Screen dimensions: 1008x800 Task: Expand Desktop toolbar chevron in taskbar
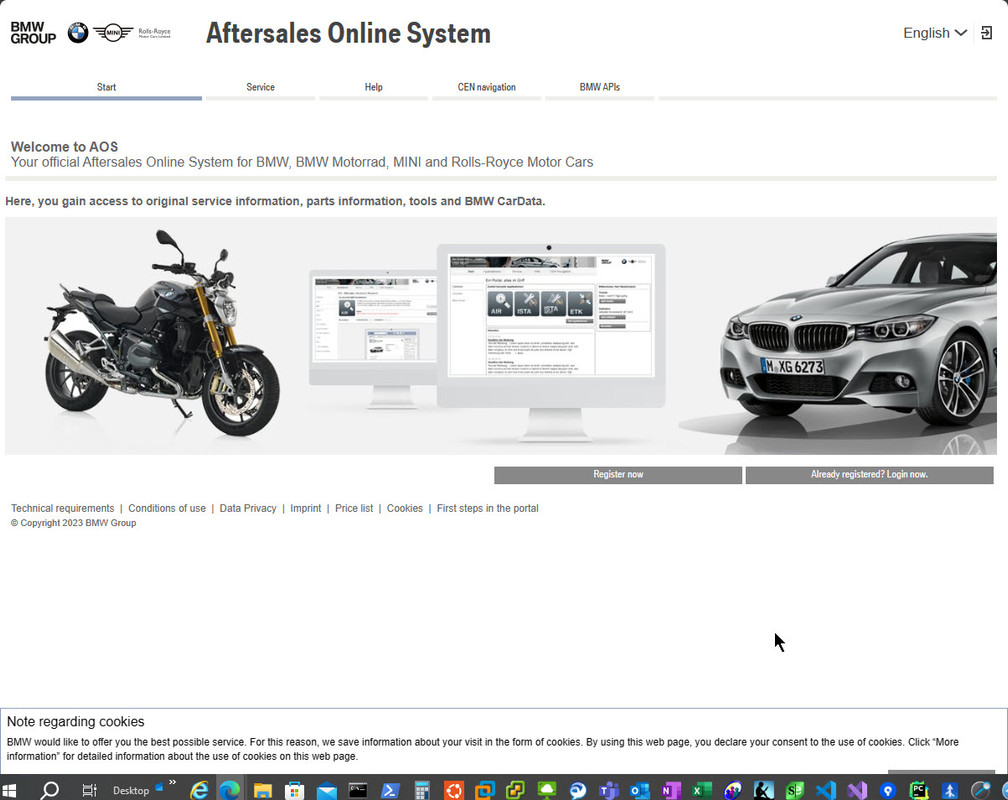[172, 783]
